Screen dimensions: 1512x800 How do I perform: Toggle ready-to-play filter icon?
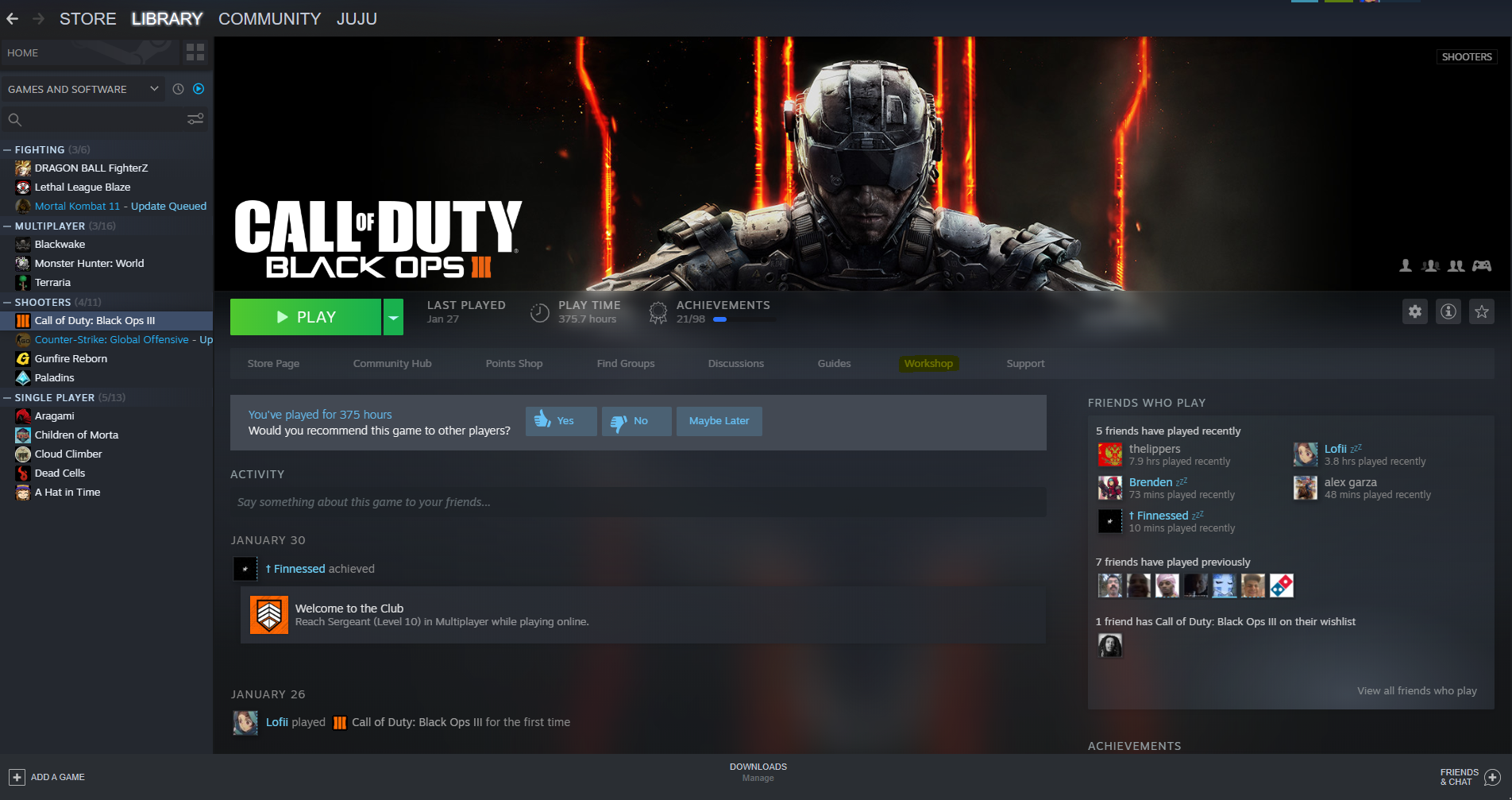[199, 89]
